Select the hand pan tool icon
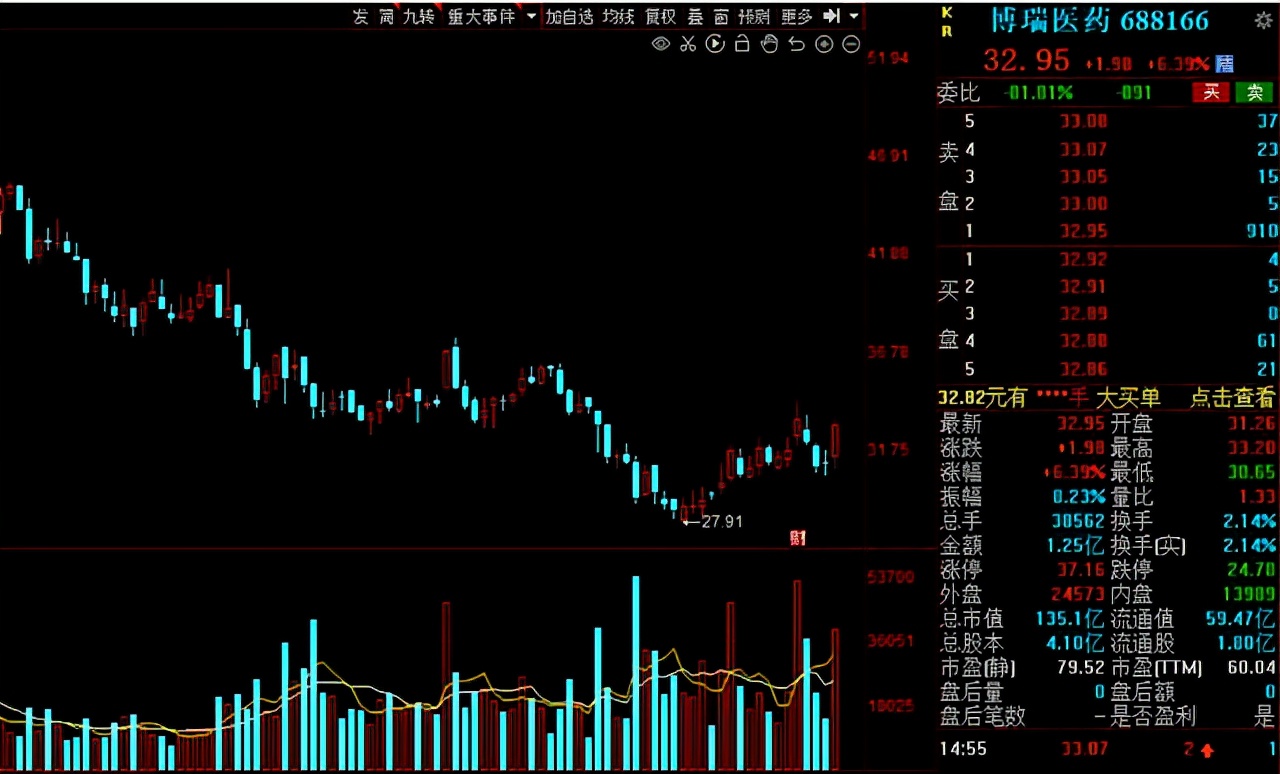 [769, 44]
